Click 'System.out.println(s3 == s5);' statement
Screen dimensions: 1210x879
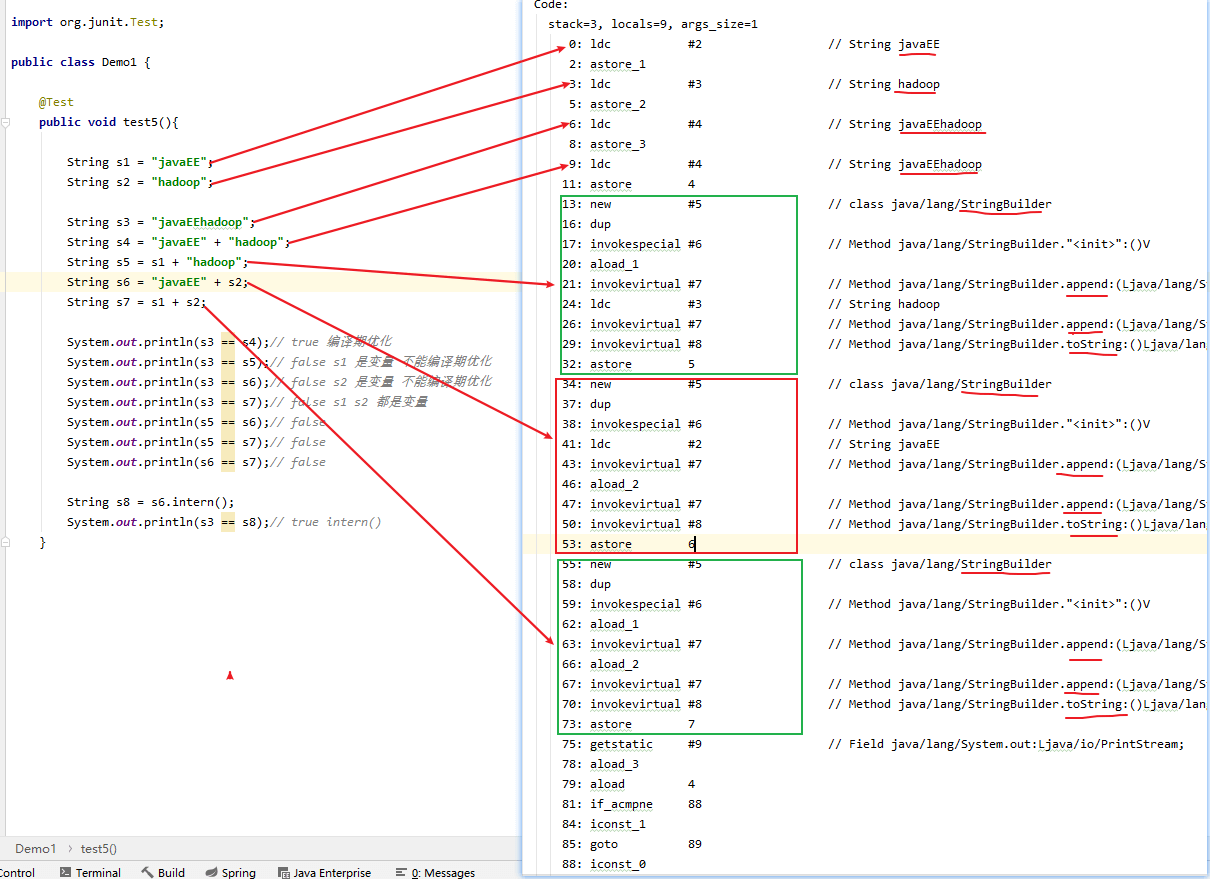pyautogui.click(x=168, y=362)
